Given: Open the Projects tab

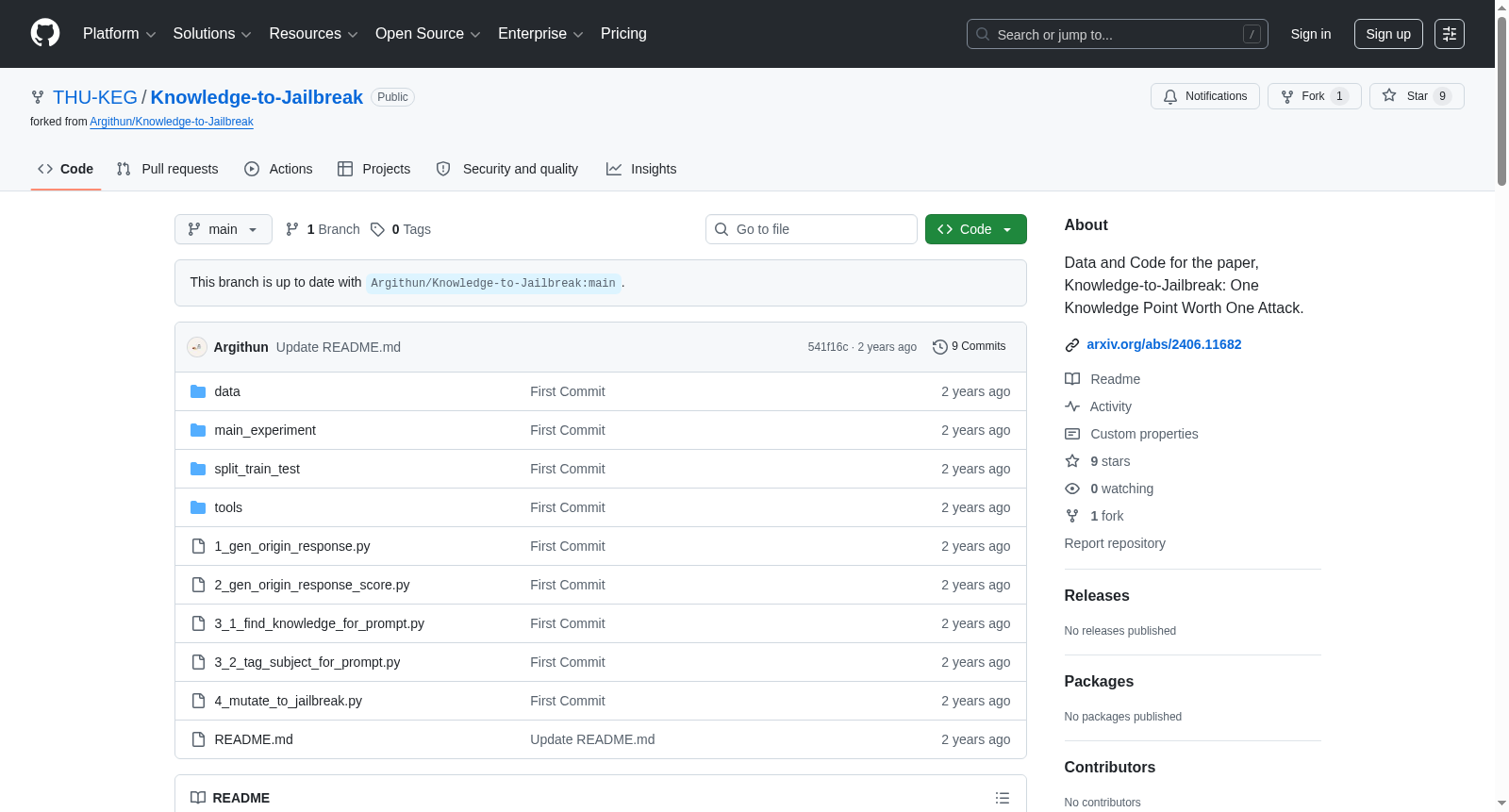Looking at the screenshot, I should pyautogui.click(x=374, y=169).
